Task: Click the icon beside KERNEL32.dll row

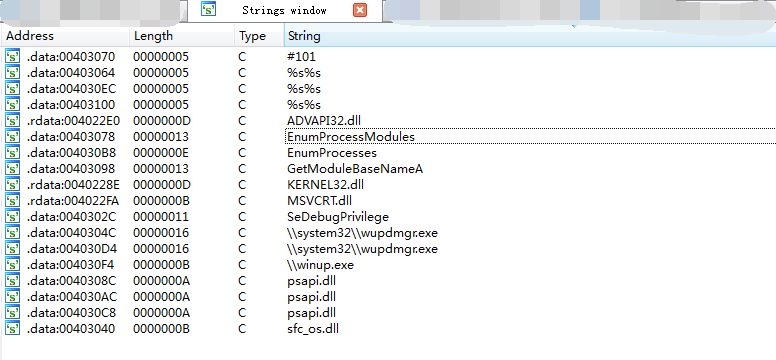Action: coord(12,184)
